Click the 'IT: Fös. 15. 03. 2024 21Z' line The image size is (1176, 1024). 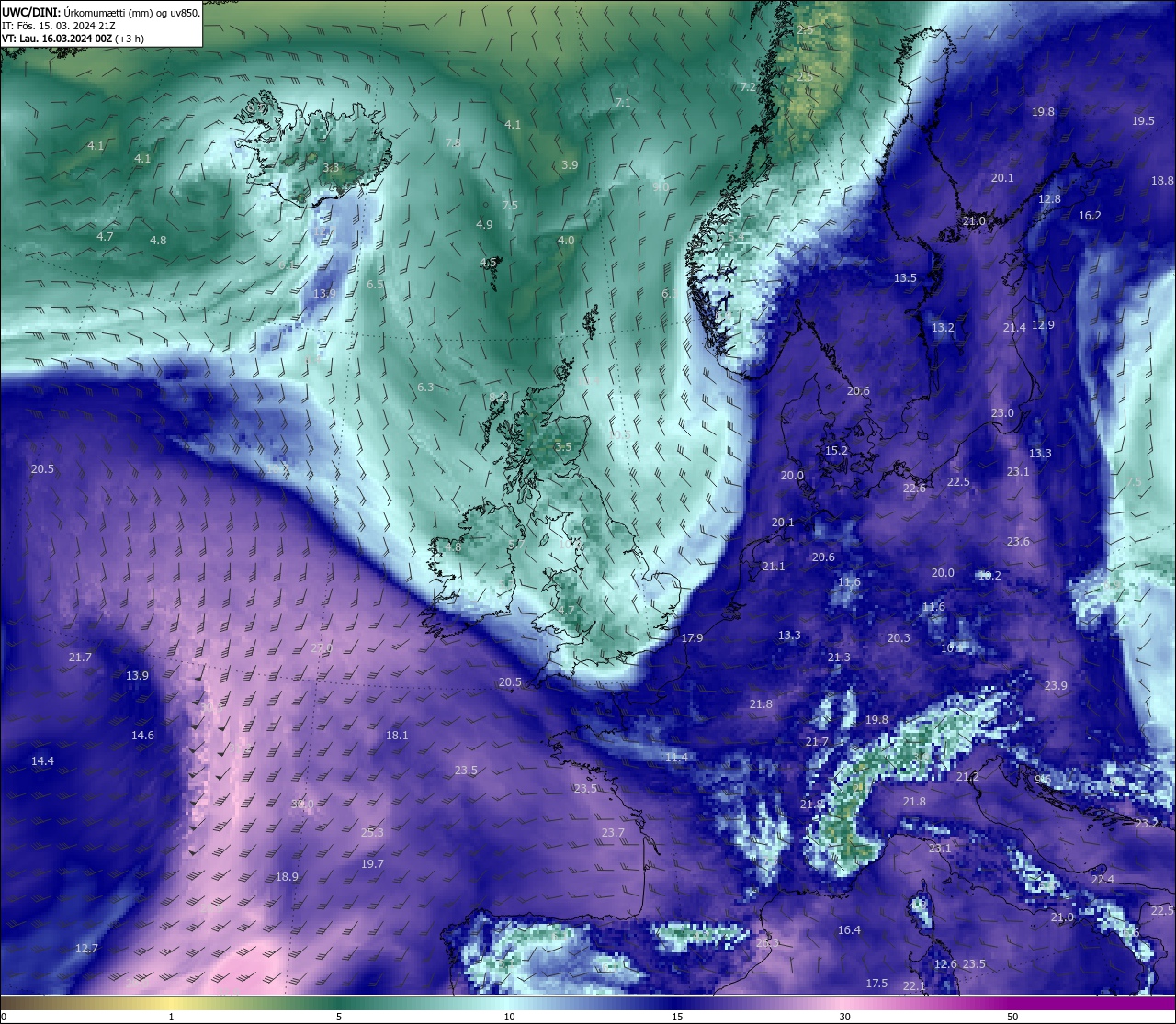coord(58,26)
